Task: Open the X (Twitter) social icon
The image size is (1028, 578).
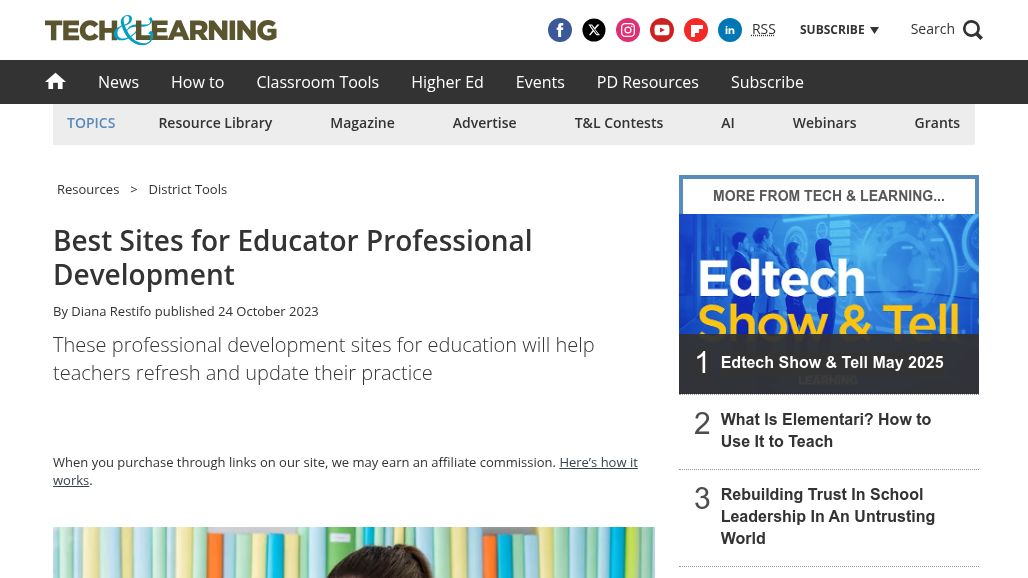Action: [x=594, y=30]
